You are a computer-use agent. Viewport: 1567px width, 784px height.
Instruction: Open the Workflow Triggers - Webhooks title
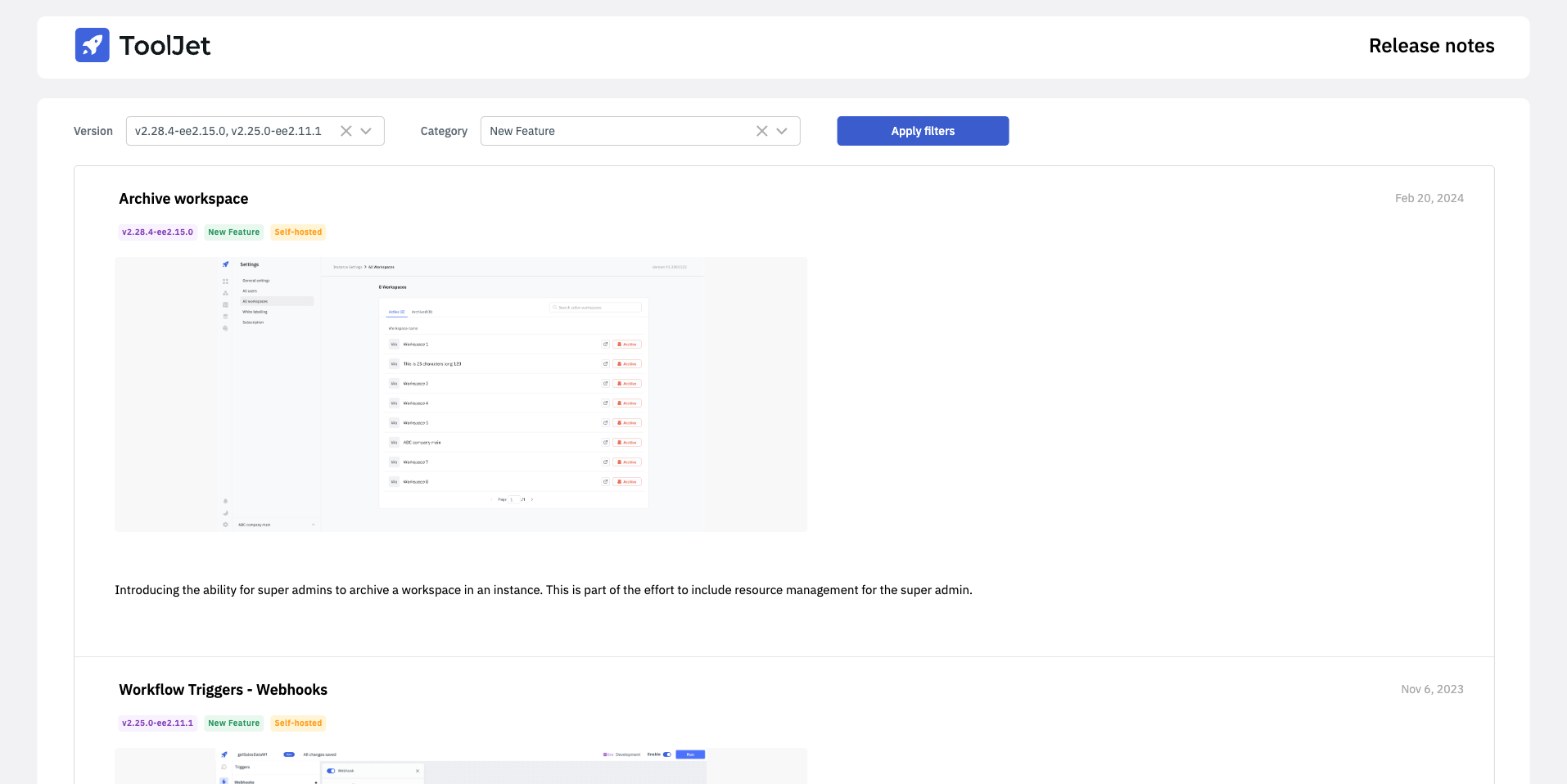tap(223, 690)
